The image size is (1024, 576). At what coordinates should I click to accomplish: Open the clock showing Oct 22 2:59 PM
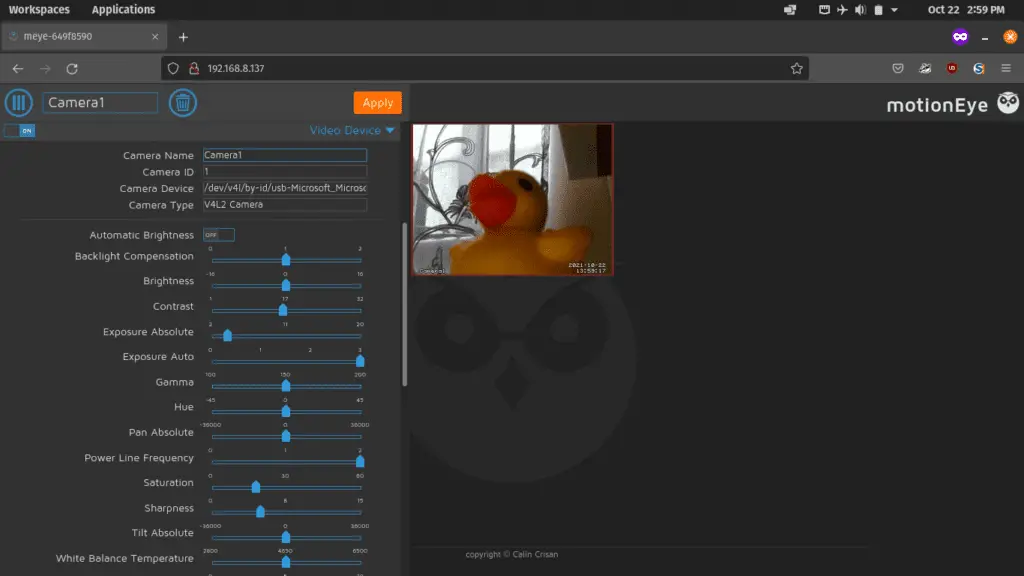click(966, 10)
